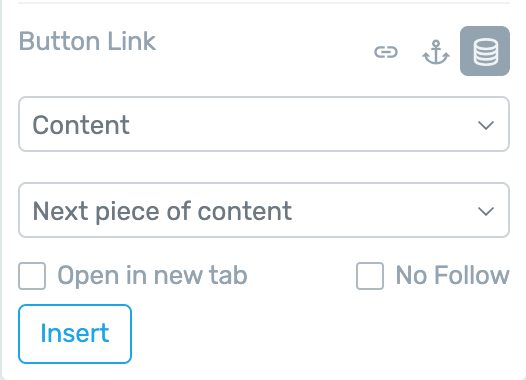Switch link type to URL mode
The height and width of the screenshot is (380, 526).
[x=386, y=52]
